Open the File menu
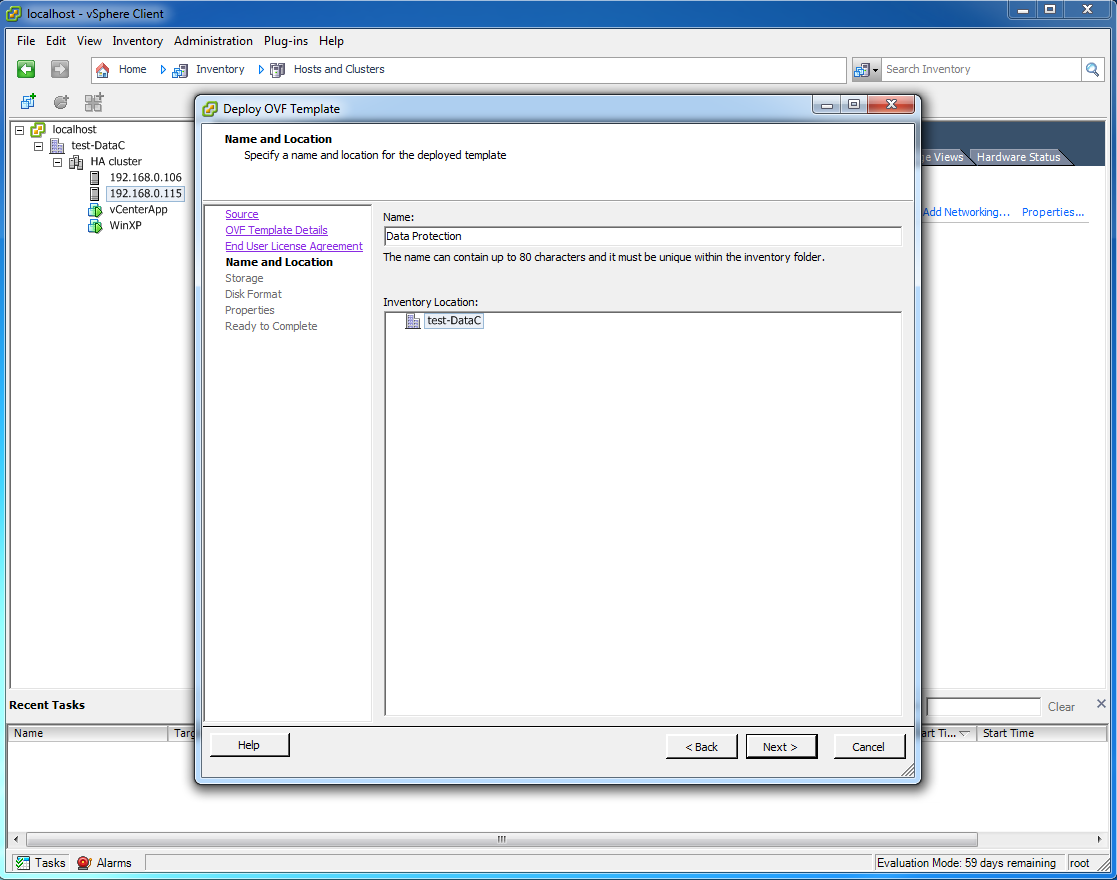This screenshot has height=880, width=1117. click(26, 41)
